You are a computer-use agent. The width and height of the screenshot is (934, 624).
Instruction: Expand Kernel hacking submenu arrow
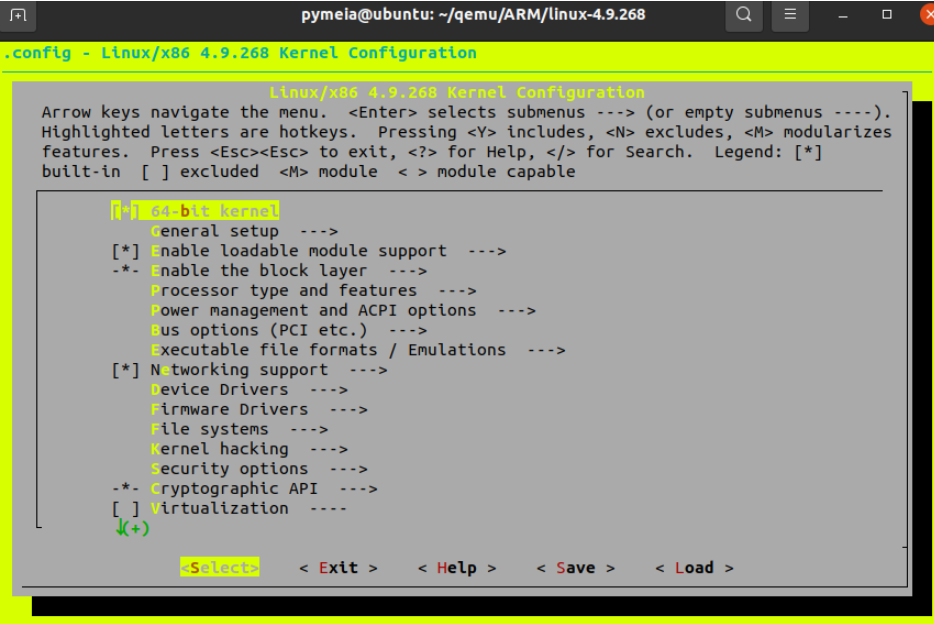[329, 450]
